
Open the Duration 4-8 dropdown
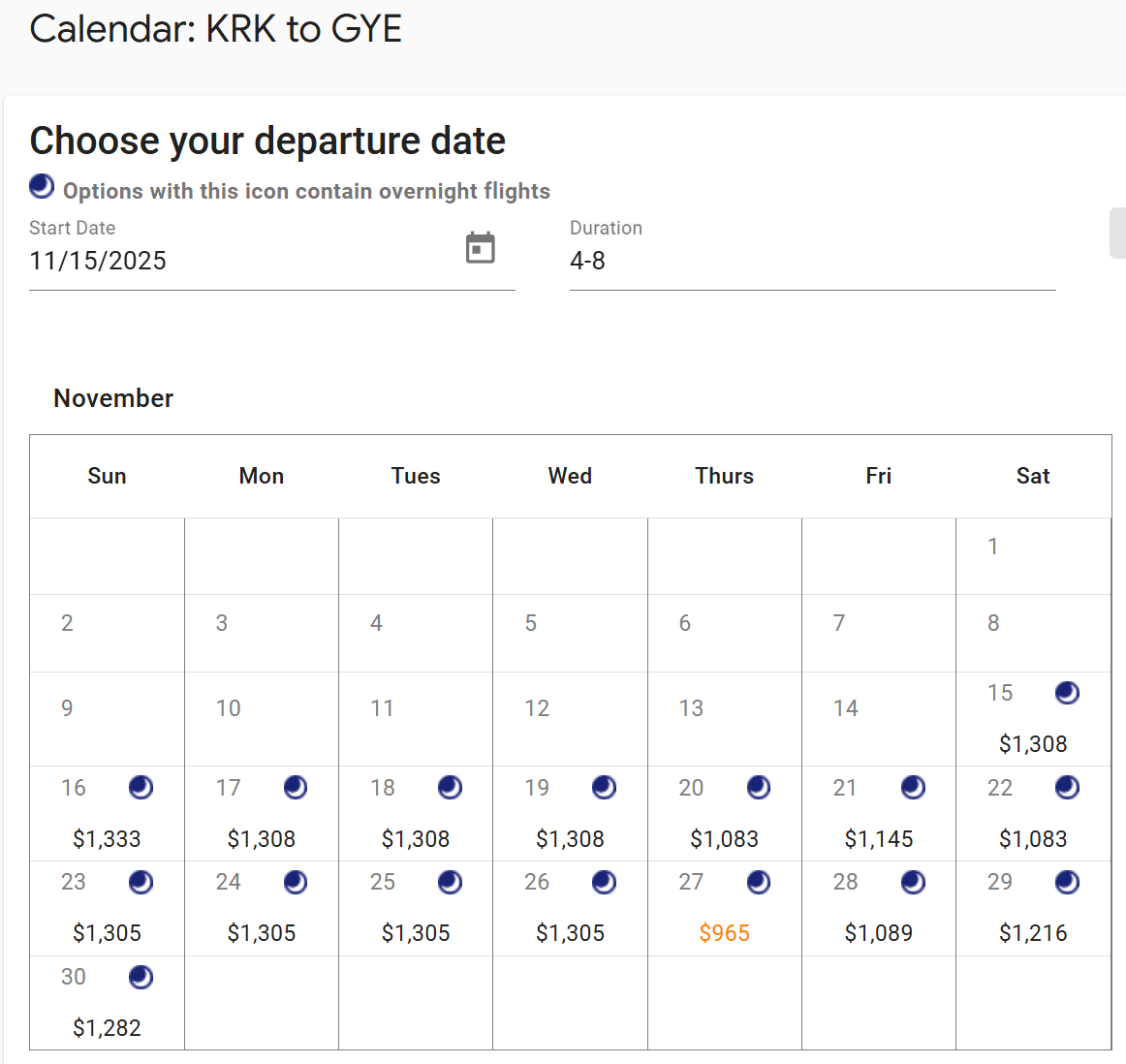(x=812, y=260)
